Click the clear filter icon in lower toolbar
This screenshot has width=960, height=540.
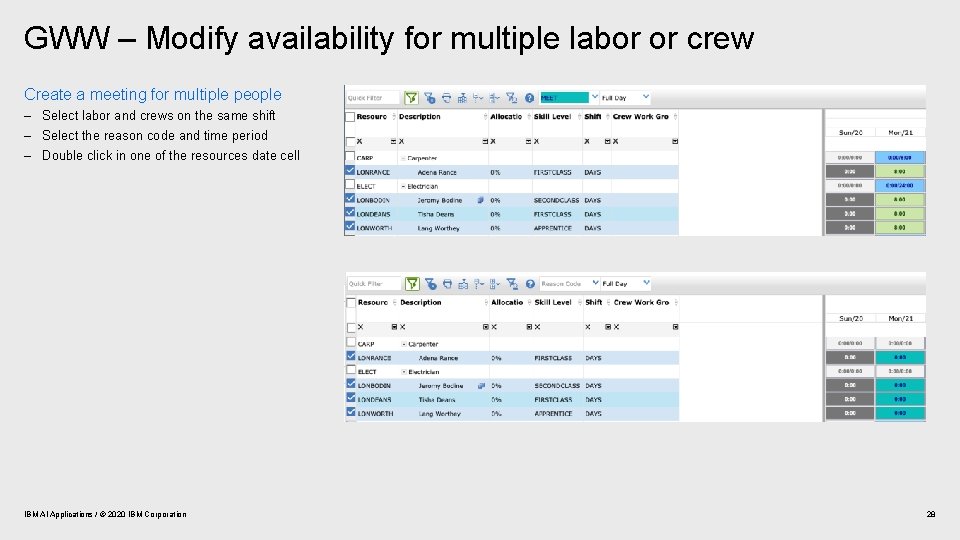pos(512,283)
